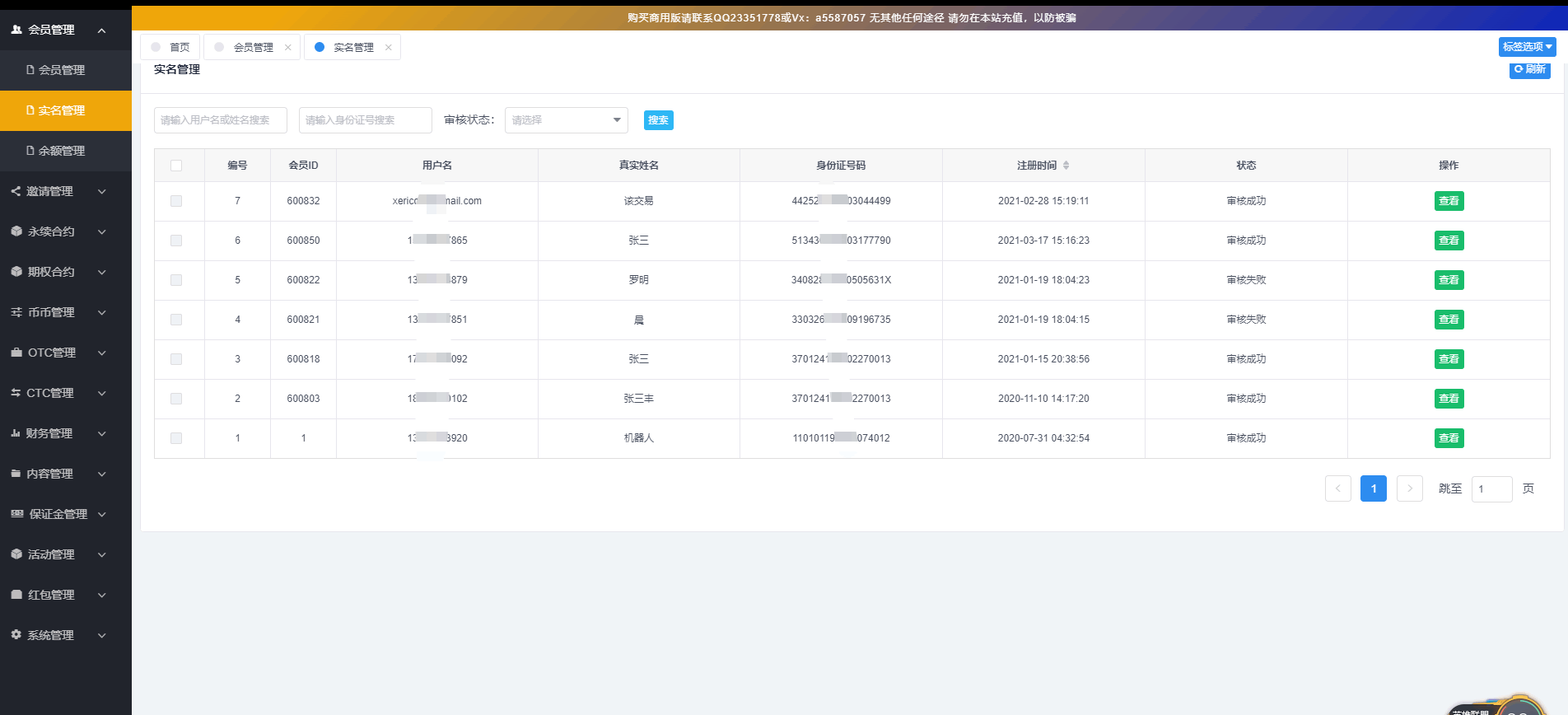This screenshot has width=1568, height=715.
Task: Open the 审核状态 dropdown
Action: point(566,120)
